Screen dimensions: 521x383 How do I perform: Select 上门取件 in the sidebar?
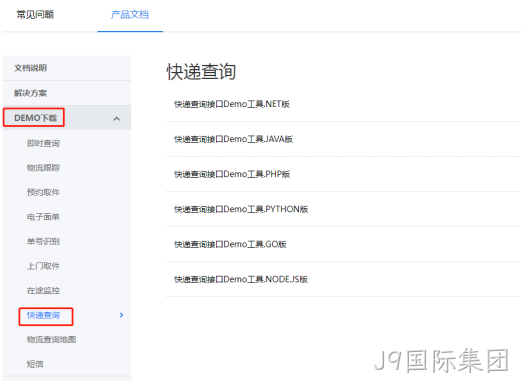click(x=43, y=266)
